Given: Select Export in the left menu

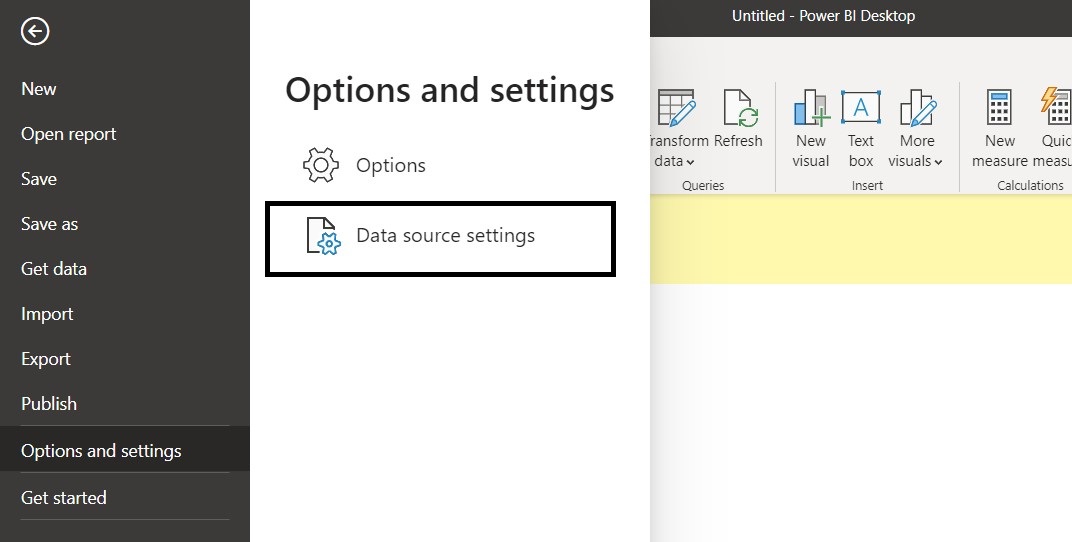Looking at the screenshot, I should pyautogui.click(x=46, y=359).
